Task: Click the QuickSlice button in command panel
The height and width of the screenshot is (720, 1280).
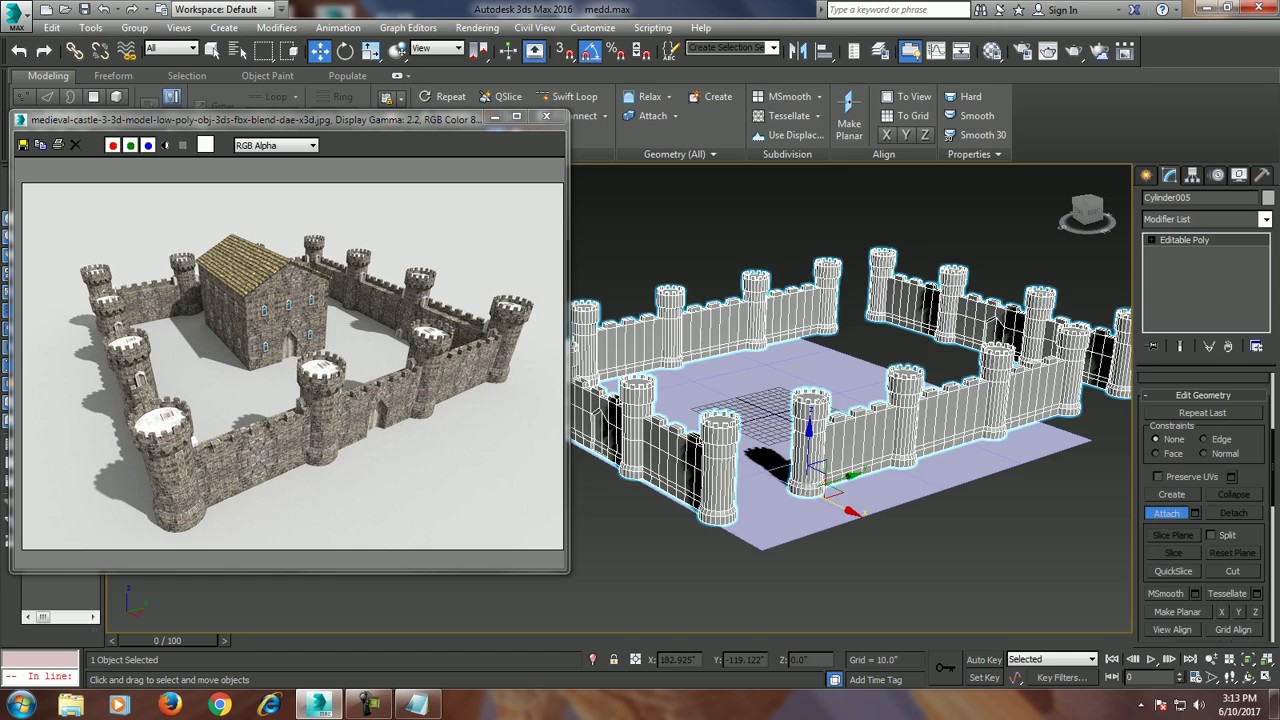Action: 1173,571
